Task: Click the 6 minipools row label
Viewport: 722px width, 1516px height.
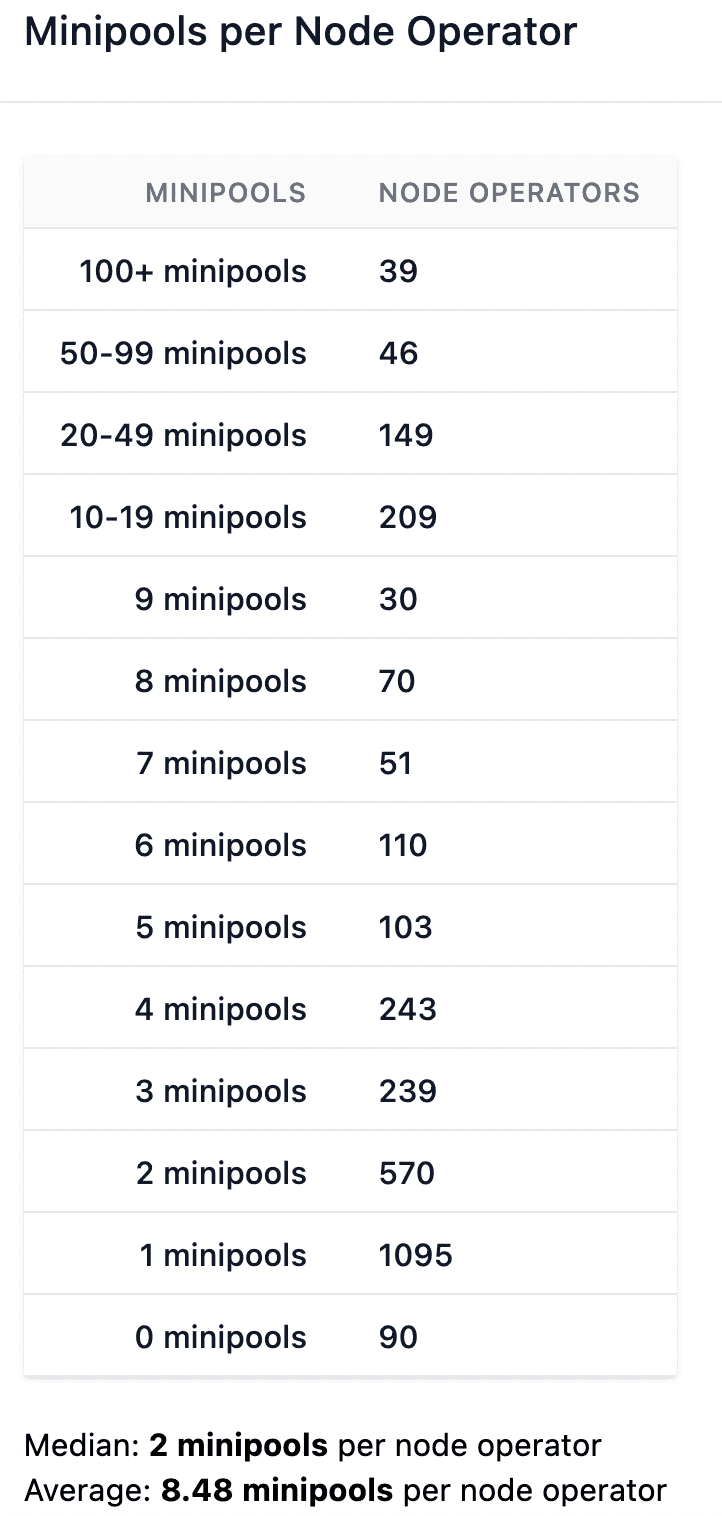Action: coord(221,845)
